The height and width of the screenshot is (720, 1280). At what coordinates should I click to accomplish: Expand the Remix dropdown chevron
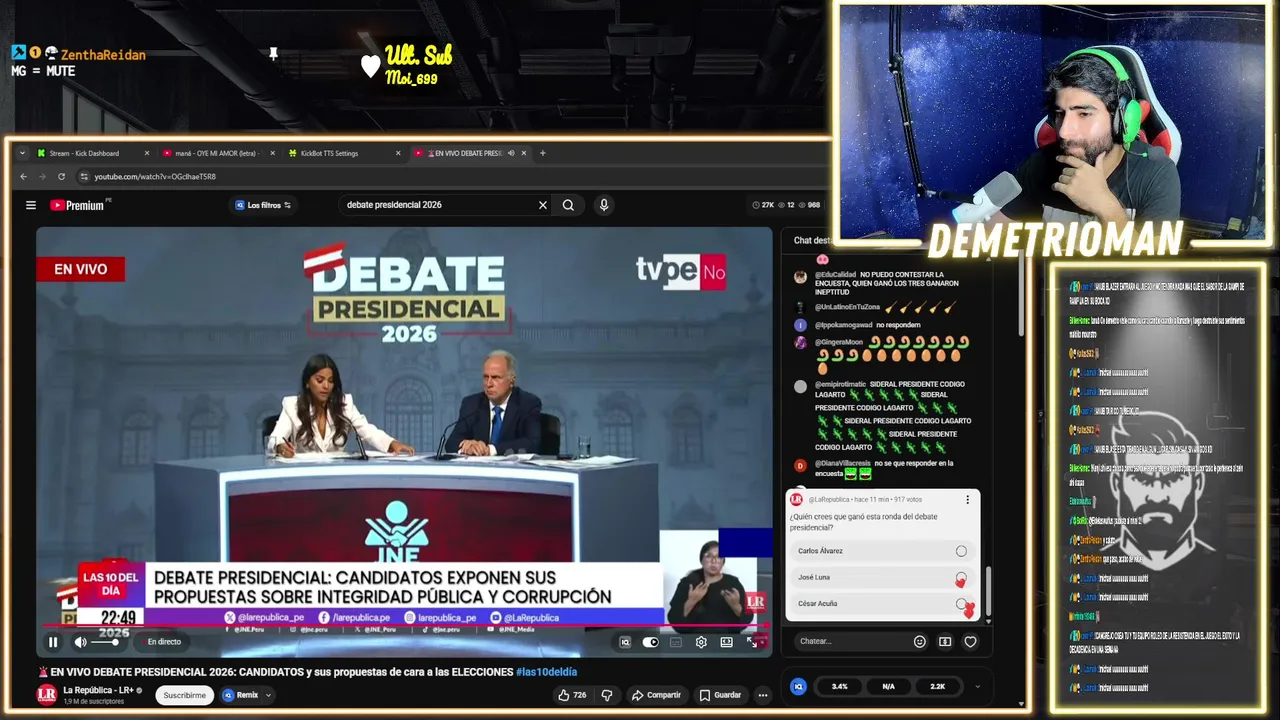click(x=268, y=695)
